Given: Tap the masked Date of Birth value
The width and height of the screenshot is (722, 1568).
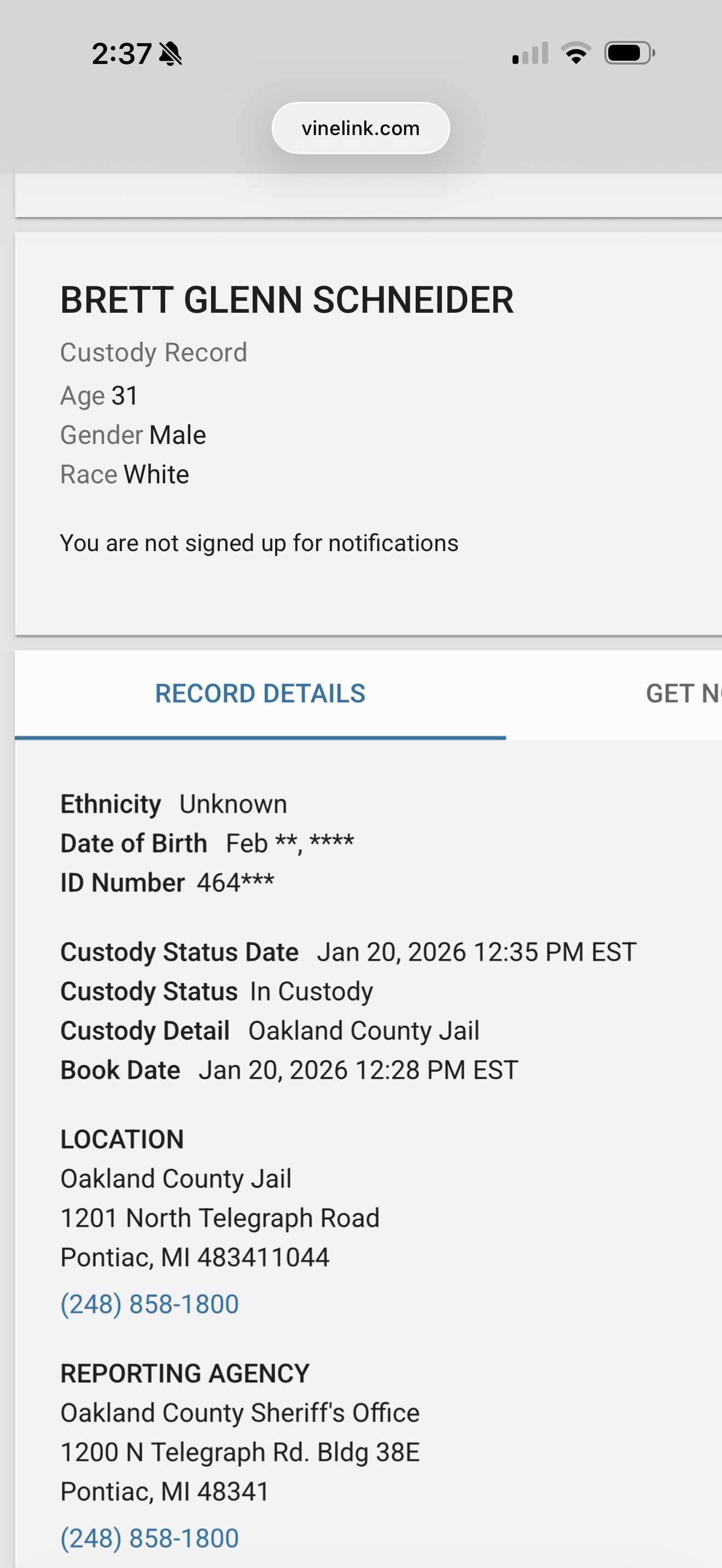Looking at the screenshot, I should (290, 844).
